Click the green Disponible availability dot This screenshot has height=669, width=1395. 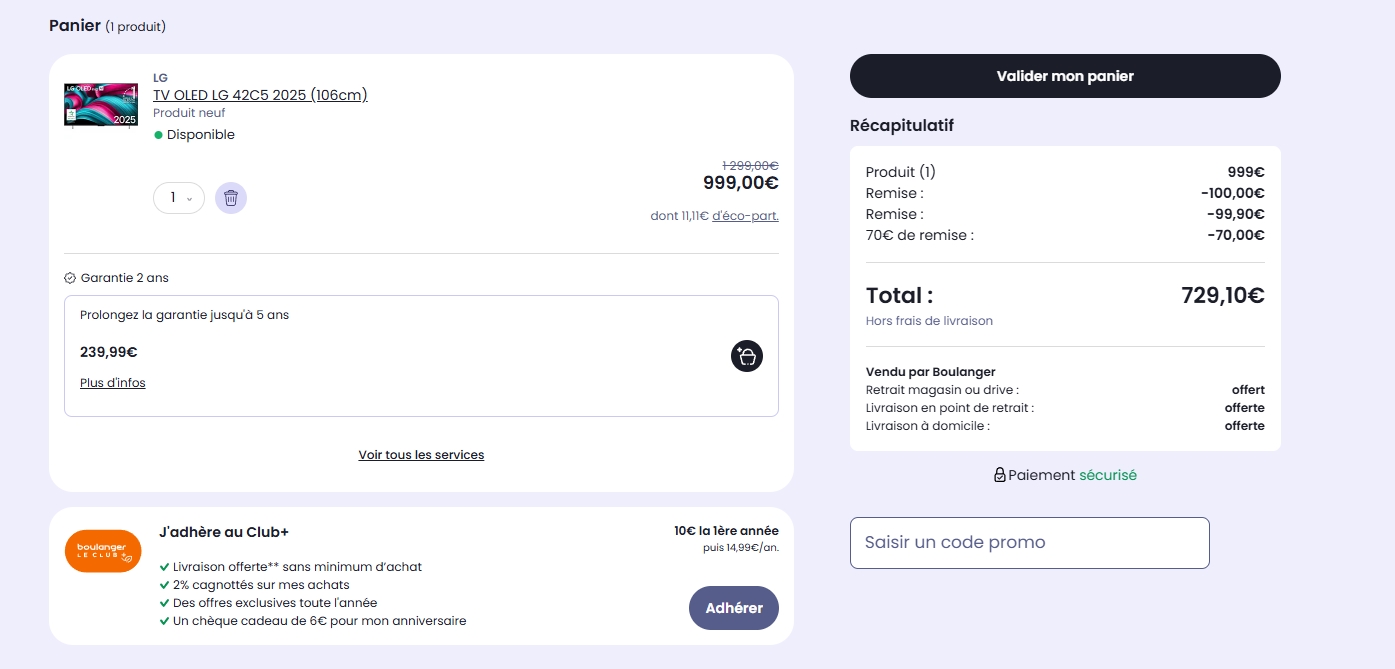[158, 135]
